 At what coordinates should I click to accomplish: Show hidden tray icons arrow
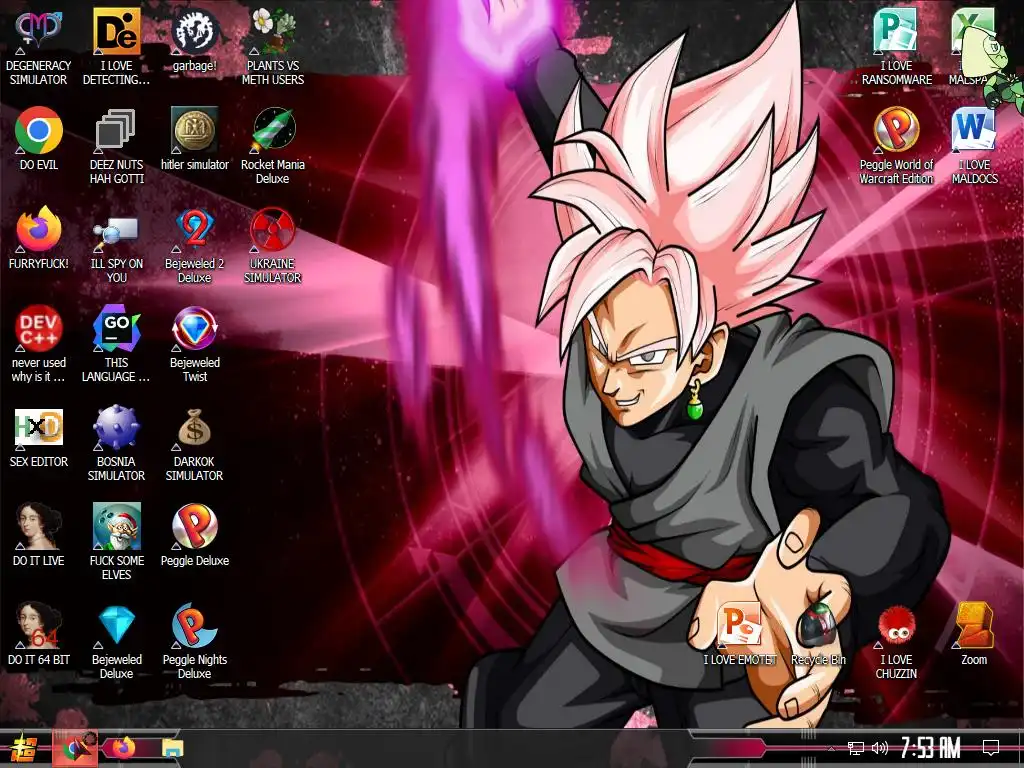(x=831, y=748)
